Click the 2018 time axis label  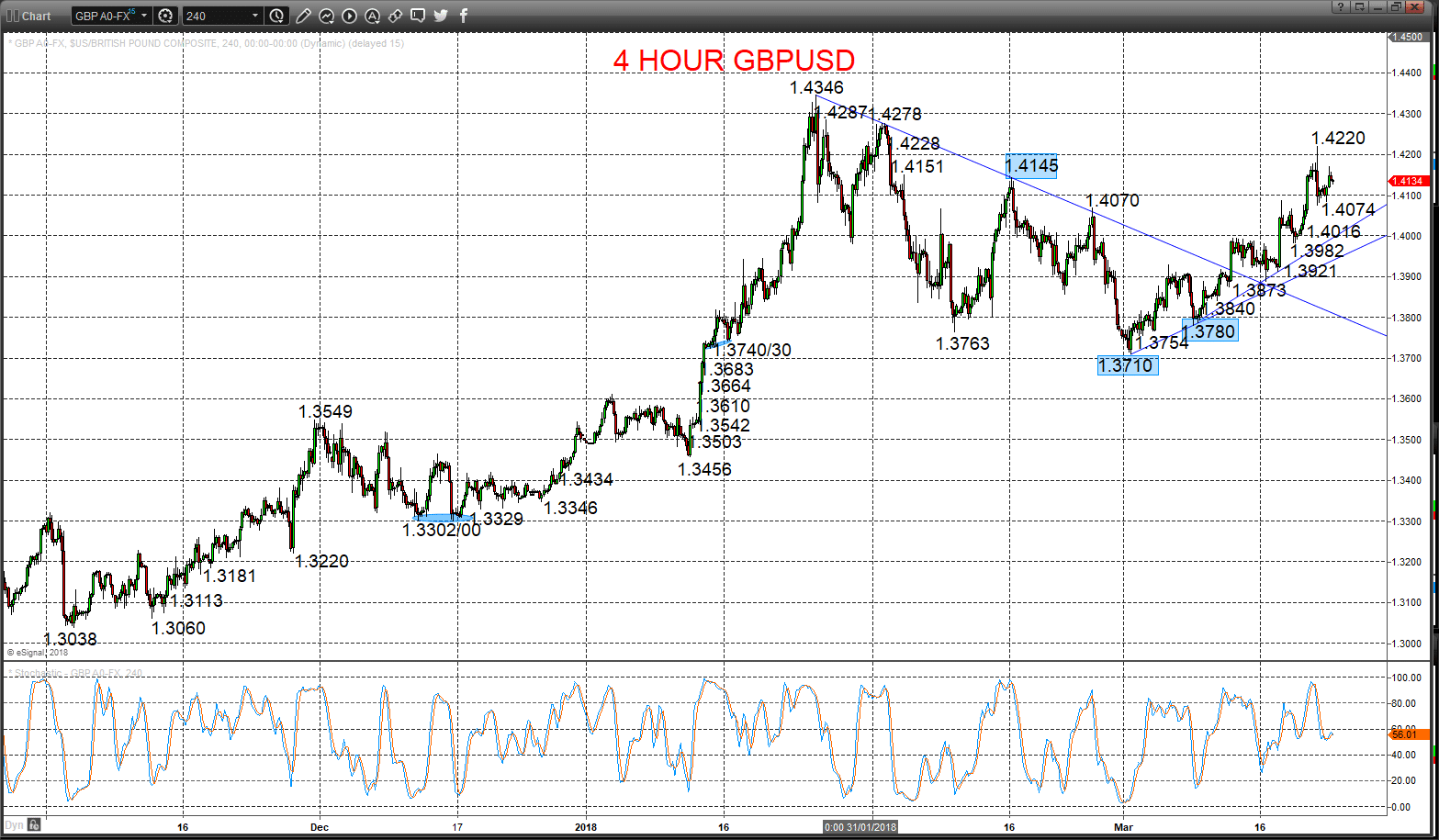coord(585,826)
